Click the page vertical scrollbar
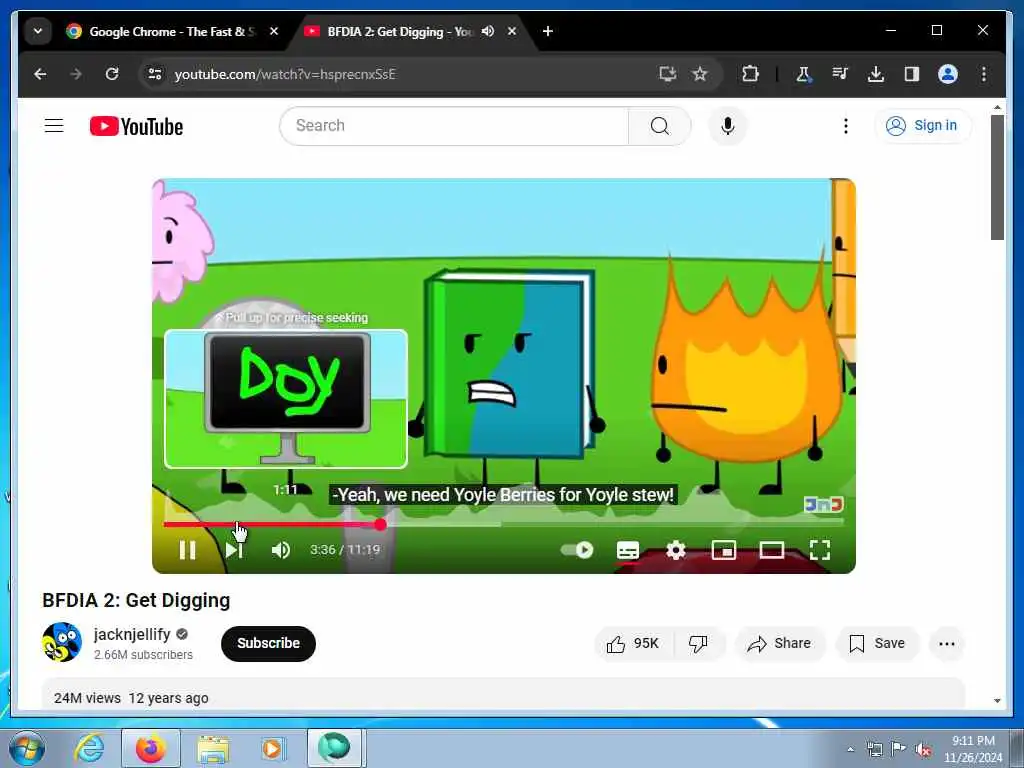Viewport: 1024px width, 768px height. [997, 178]
